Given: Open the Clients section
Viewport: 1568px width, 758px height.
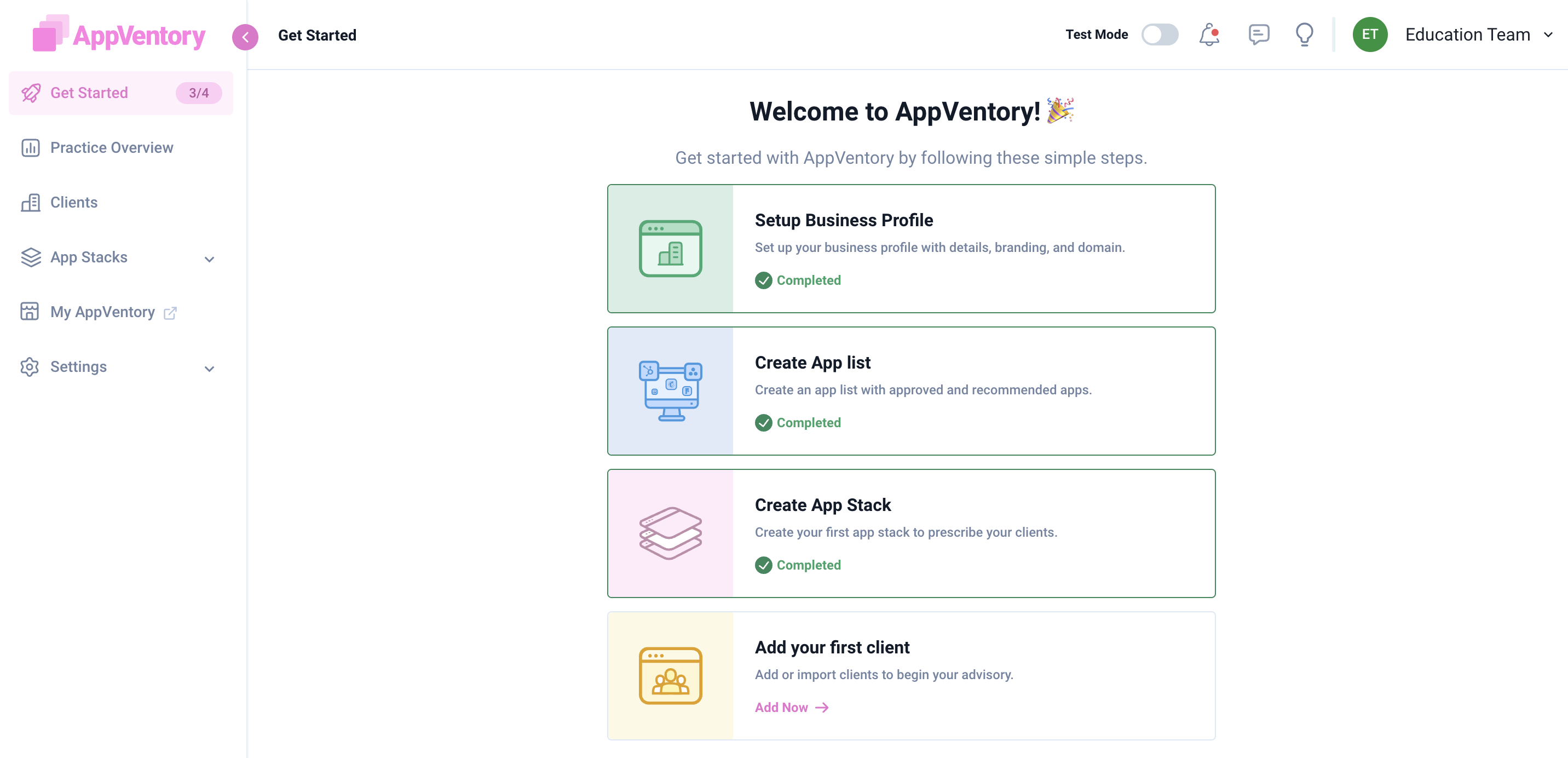Looking at the screenshot, I should pos(74,202).
